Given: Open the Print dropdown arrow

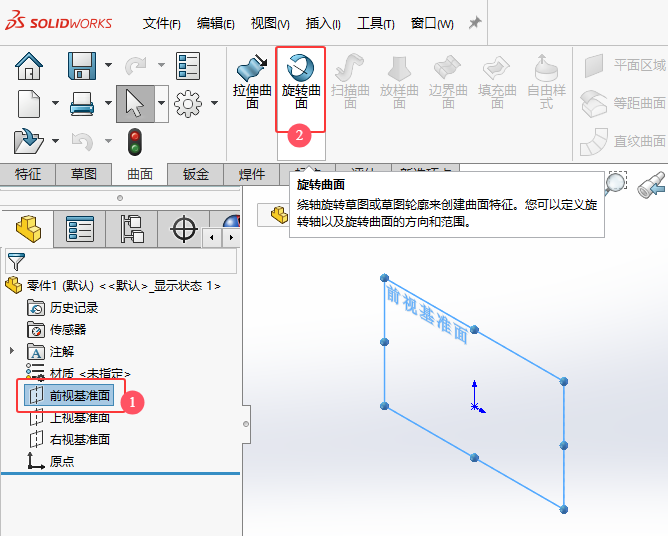Looking at the screenshot, I should pos(109,103).
